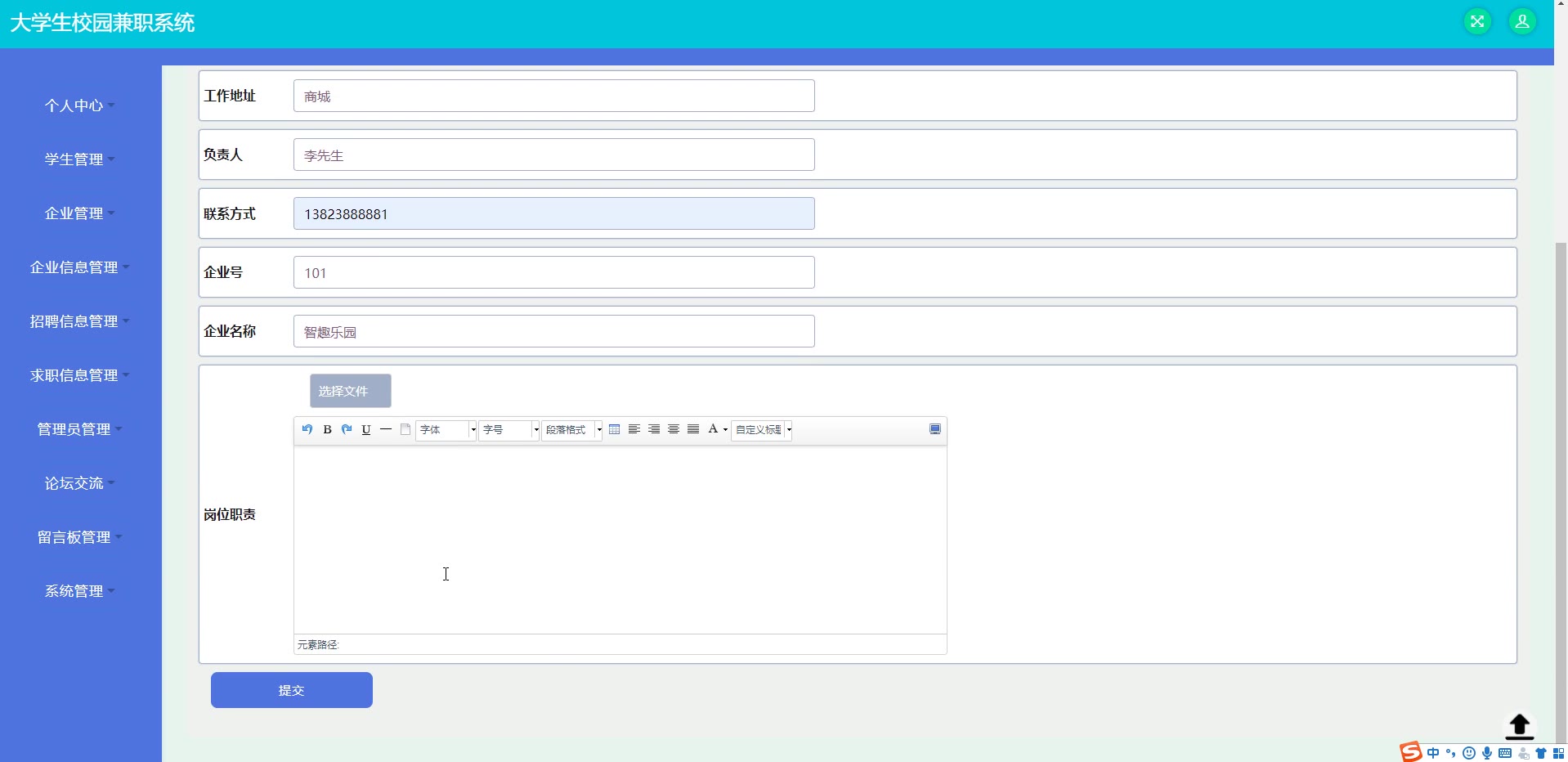Insert table via editor toolbar icon
This screenshot has width=1568, height=762.
click(x=615, y=429)
